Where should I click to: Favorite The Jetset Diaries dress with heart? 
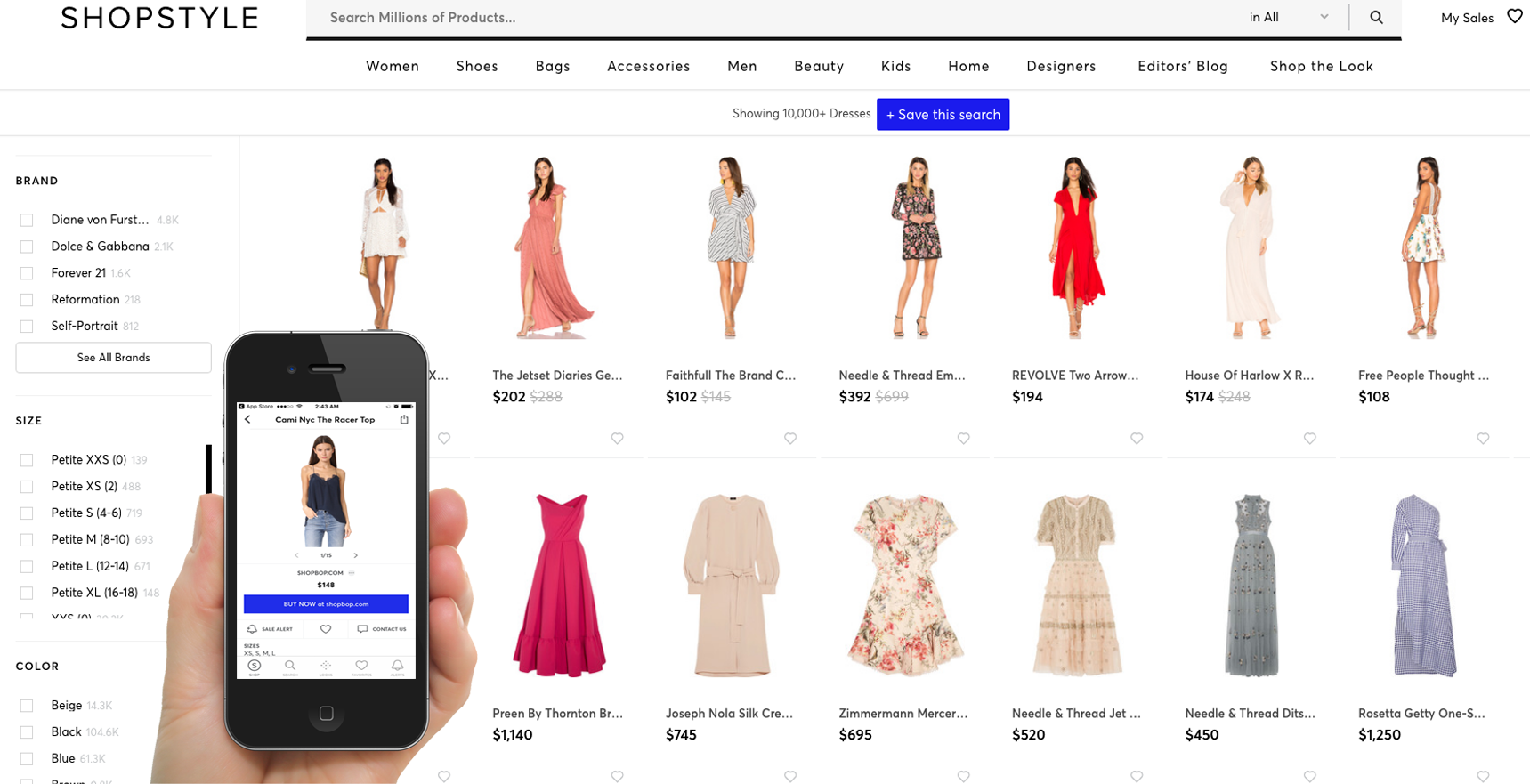(x=617, y=438)
